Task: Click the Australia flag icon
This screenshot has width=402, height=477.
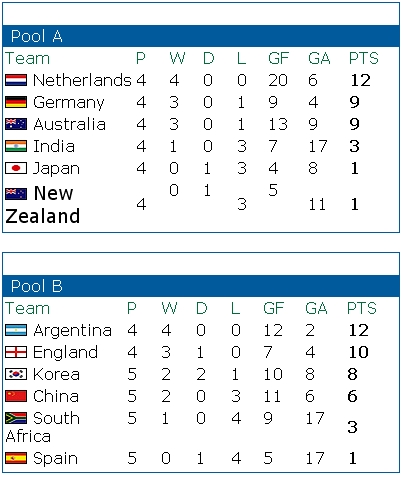Action: 16,124
